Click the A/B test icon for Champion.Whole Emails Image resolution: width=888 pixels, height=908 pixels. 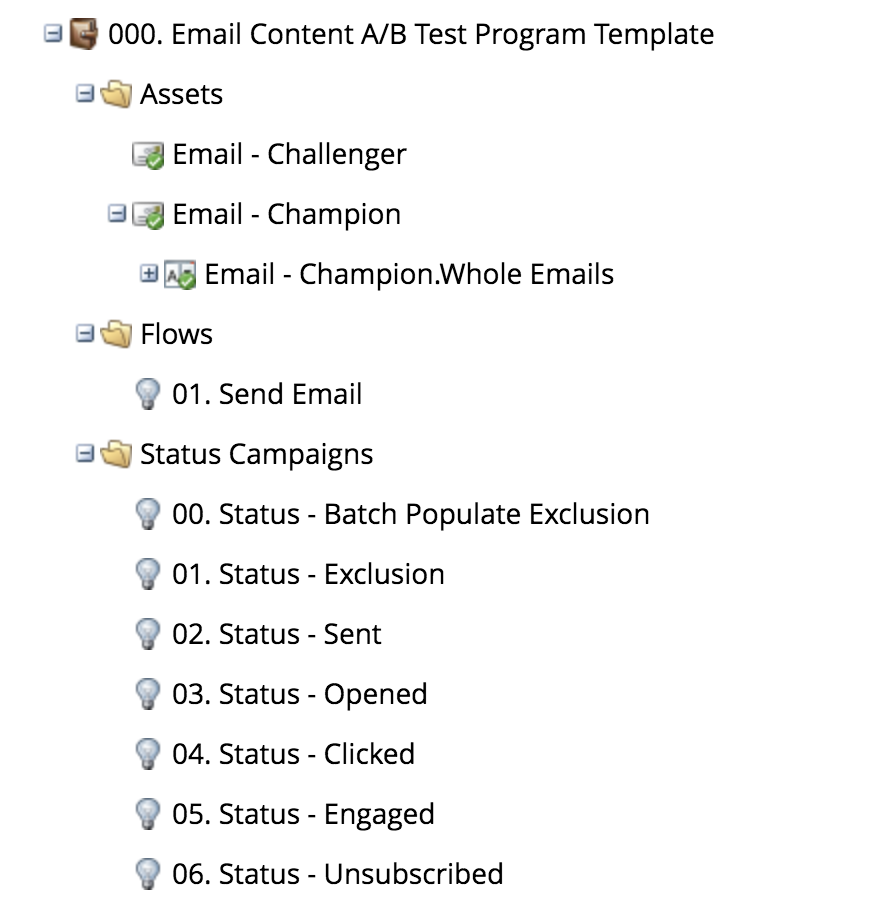[180, 275]
